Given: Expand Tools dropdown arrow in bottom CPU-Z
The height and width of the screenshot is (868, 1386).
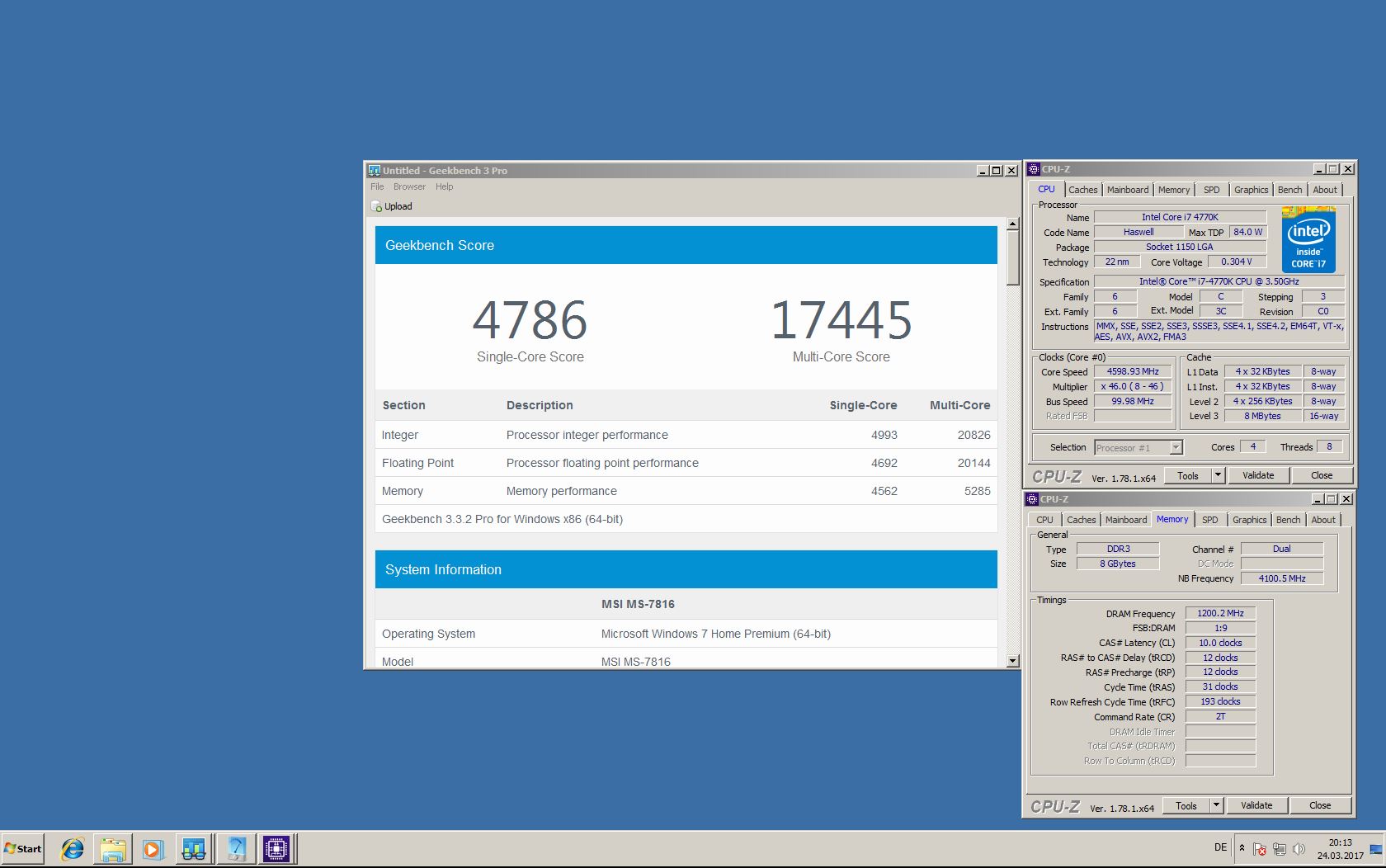Looking at the screenshot, I should coord(1215,805).
